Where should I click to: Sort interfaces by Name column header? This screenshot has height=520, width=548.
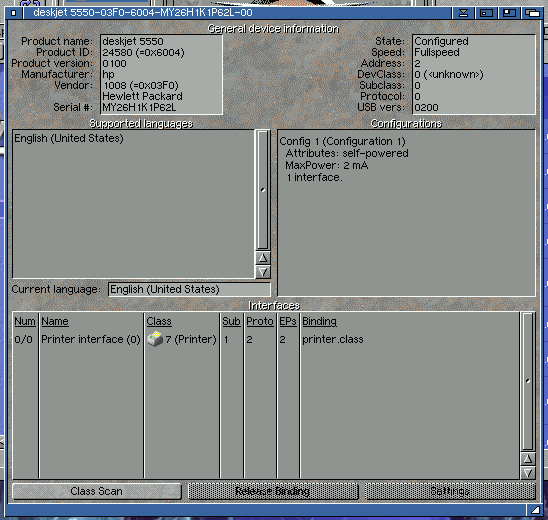point(55,321)
